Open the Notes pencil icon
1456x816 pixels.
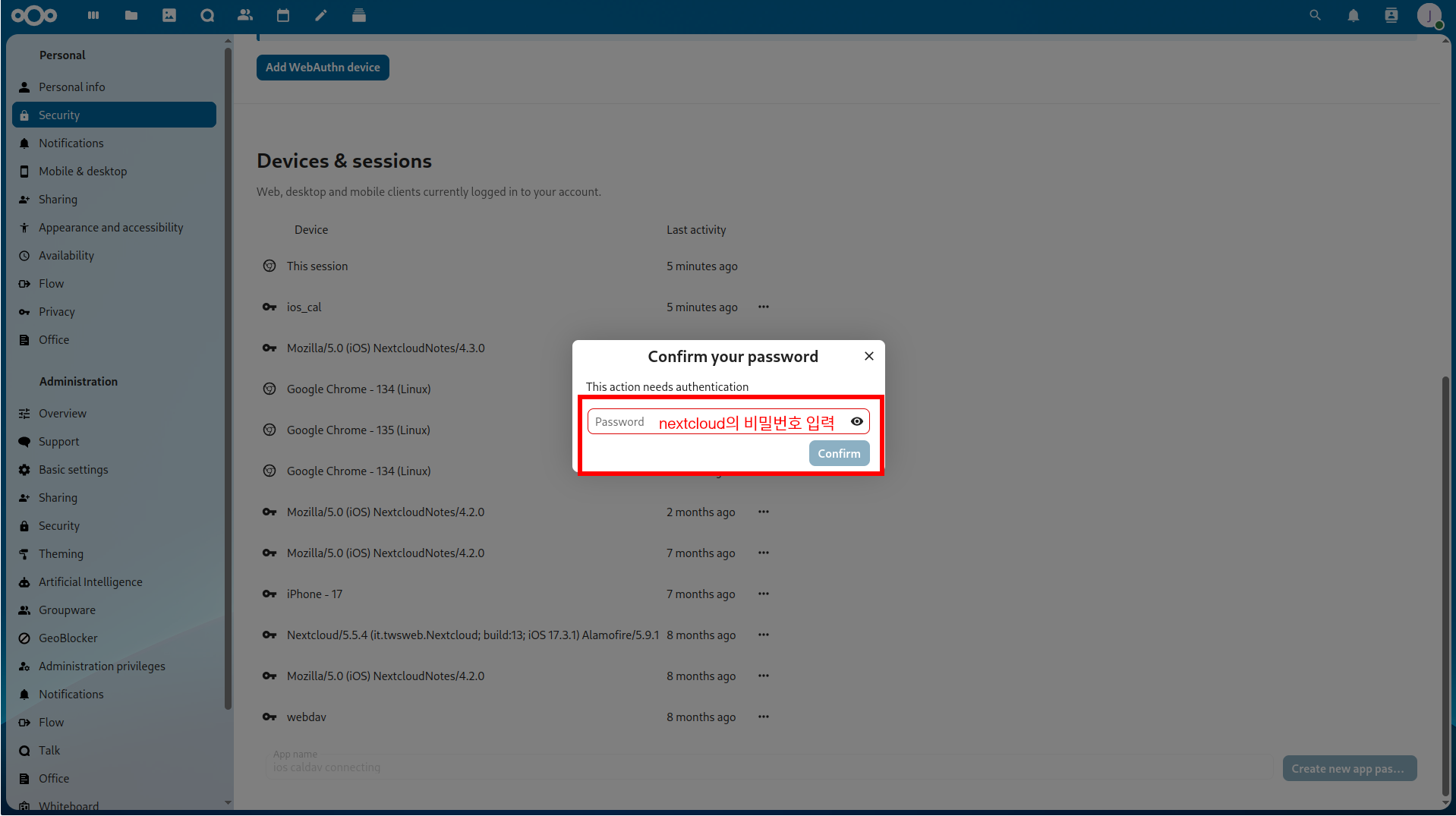click(321, 15)
